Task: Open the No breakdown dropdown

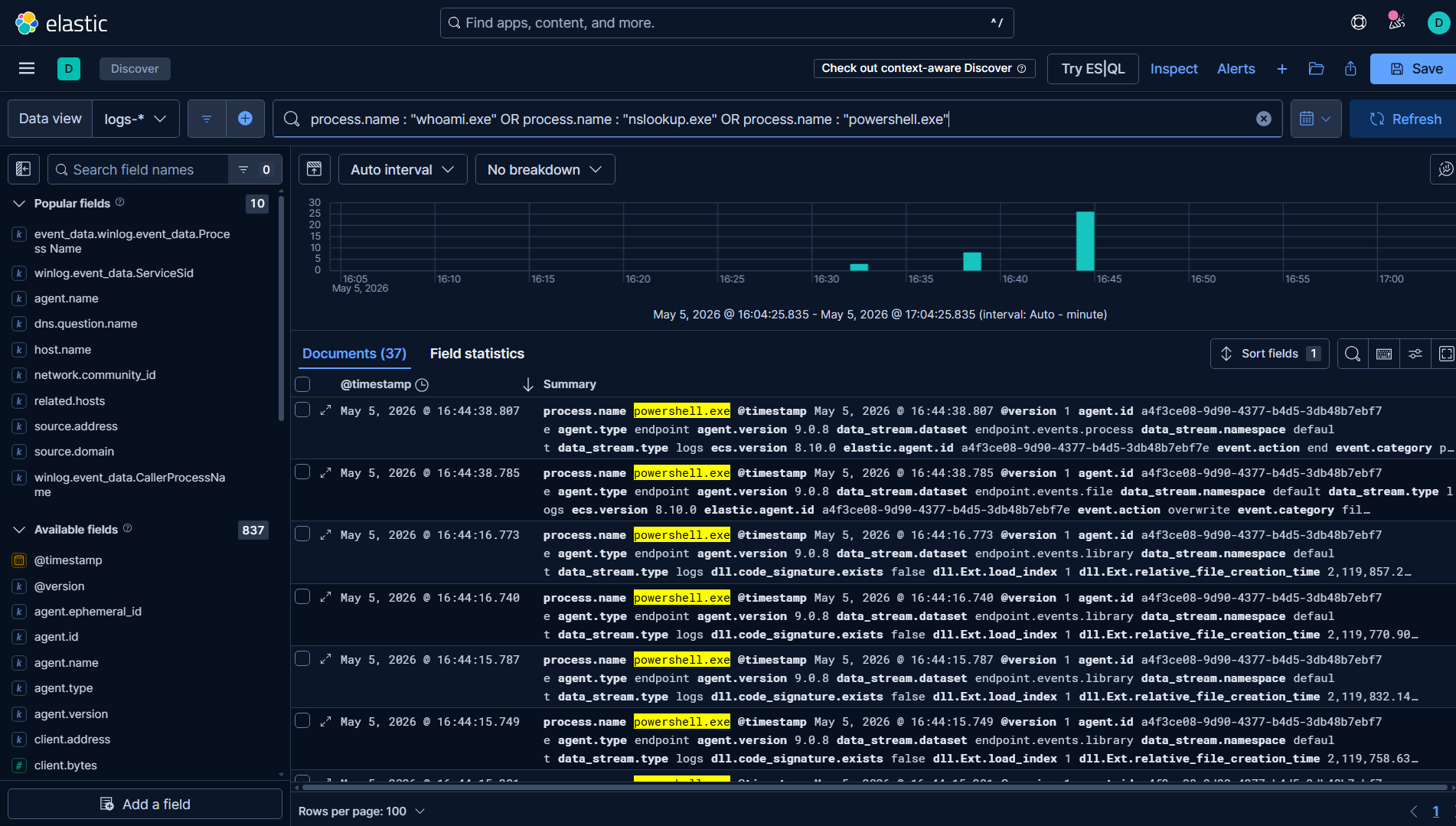Action: (x=545, y=169)
